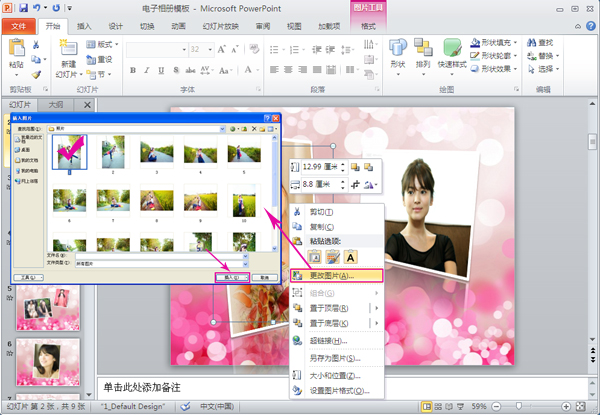Open the Shapes gallery icon
Viewport: 600px width, 415px height.
click(x=397, y=50)
